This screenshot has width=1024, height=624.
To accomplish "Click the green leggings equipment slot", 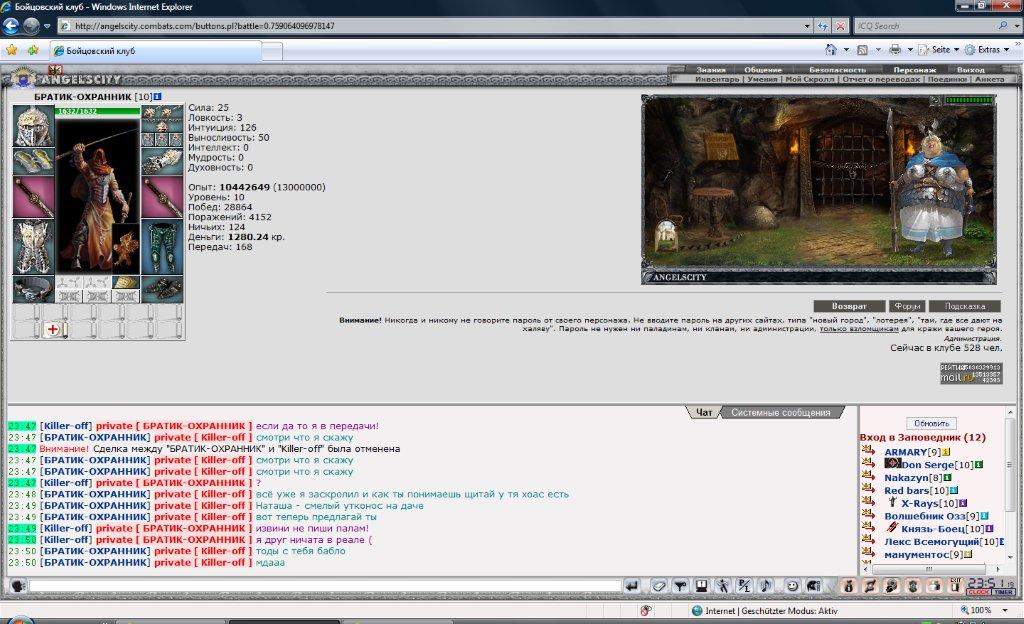I will (x=163, y=247).
